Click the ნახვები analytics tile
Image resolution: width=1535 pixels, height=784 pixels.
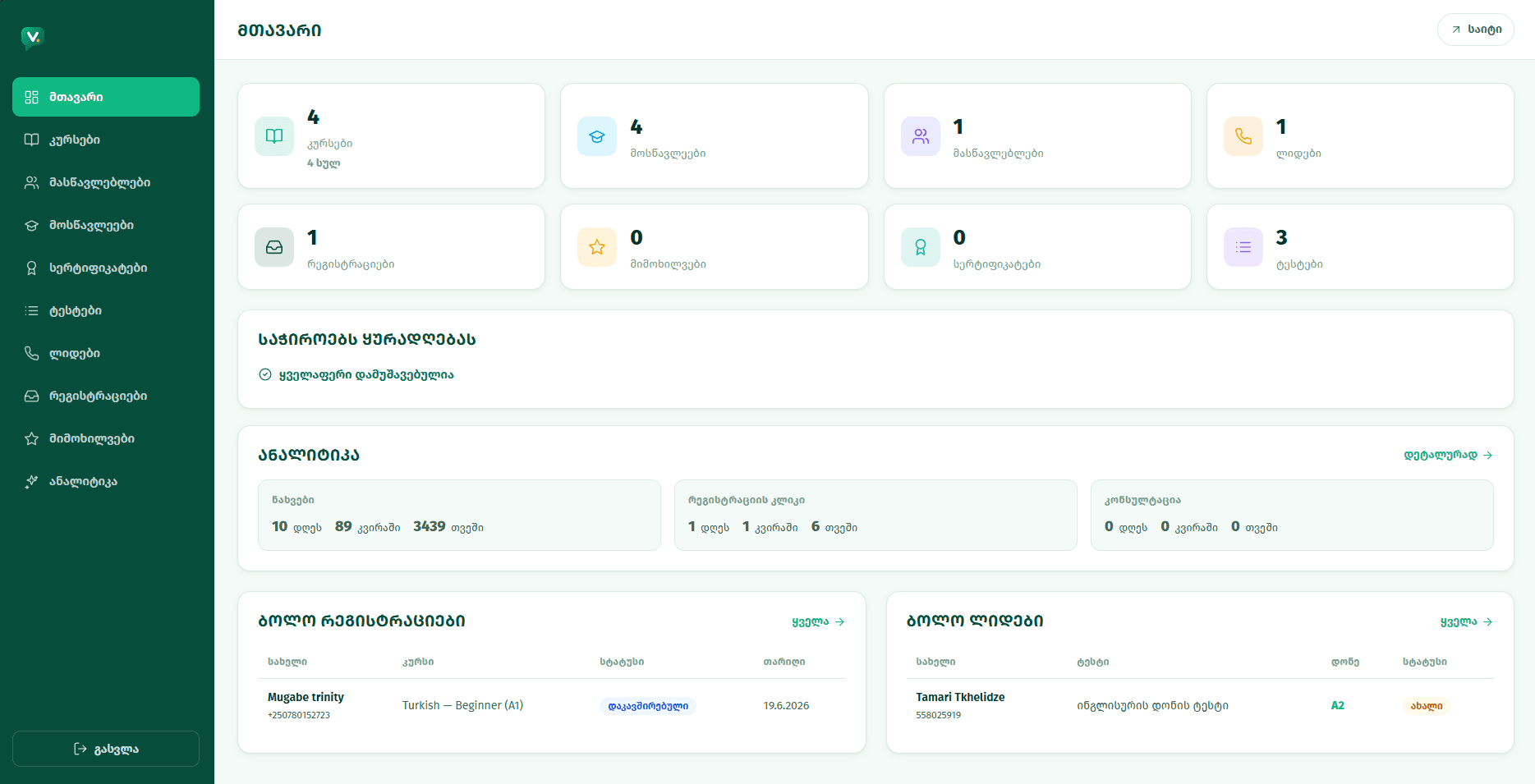click(x=459, y=515)
